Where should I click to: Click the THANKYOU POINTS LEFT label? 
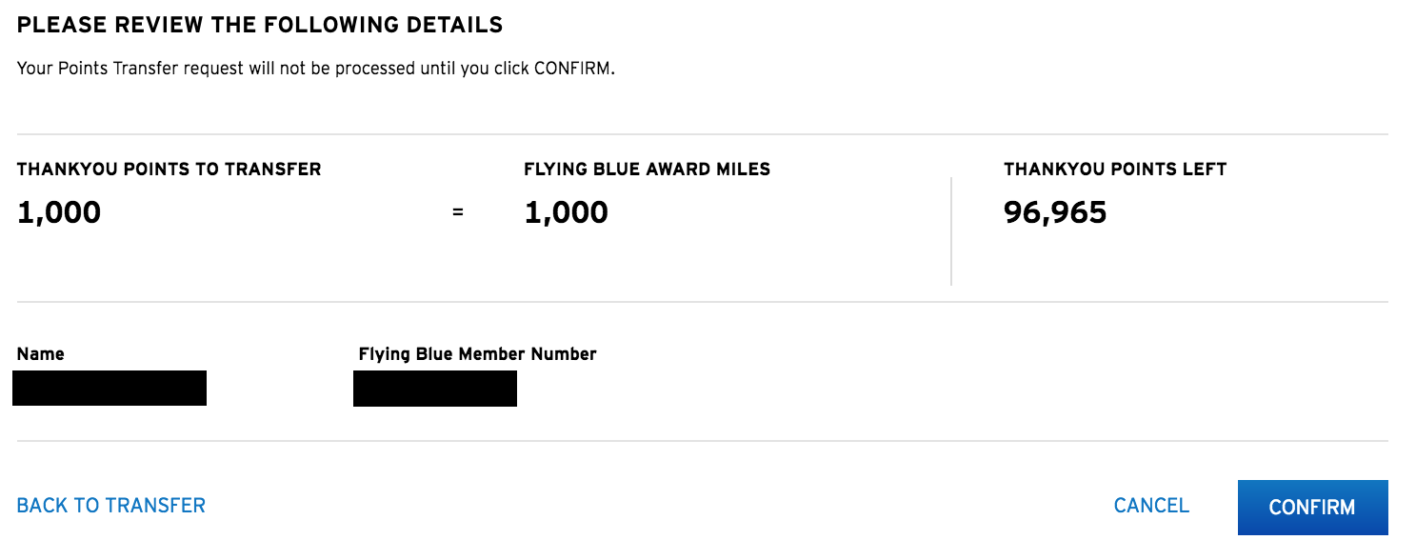point(1115,170)
